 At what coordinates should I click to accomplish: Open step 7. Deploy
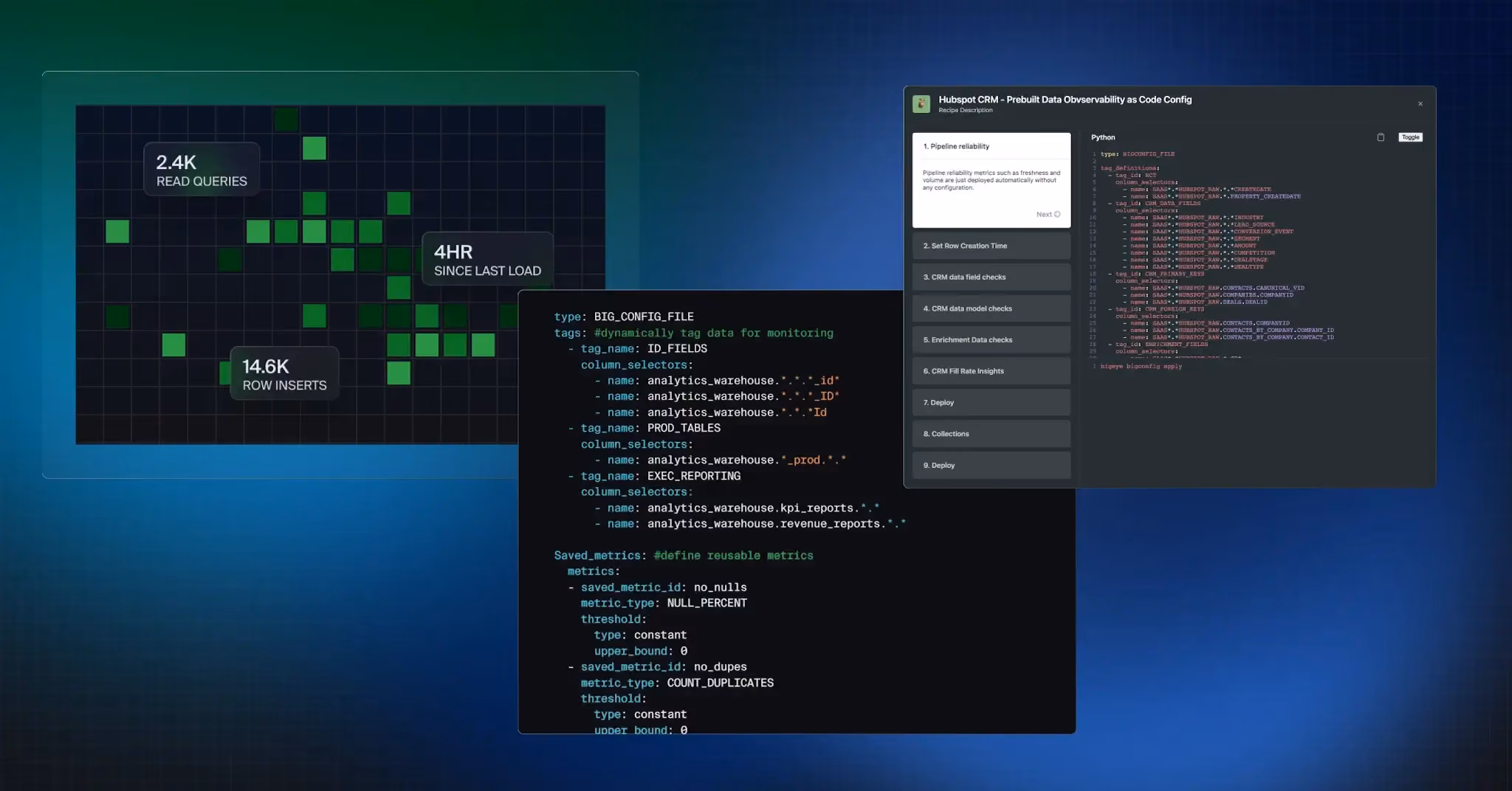click(x=992, y=403)
